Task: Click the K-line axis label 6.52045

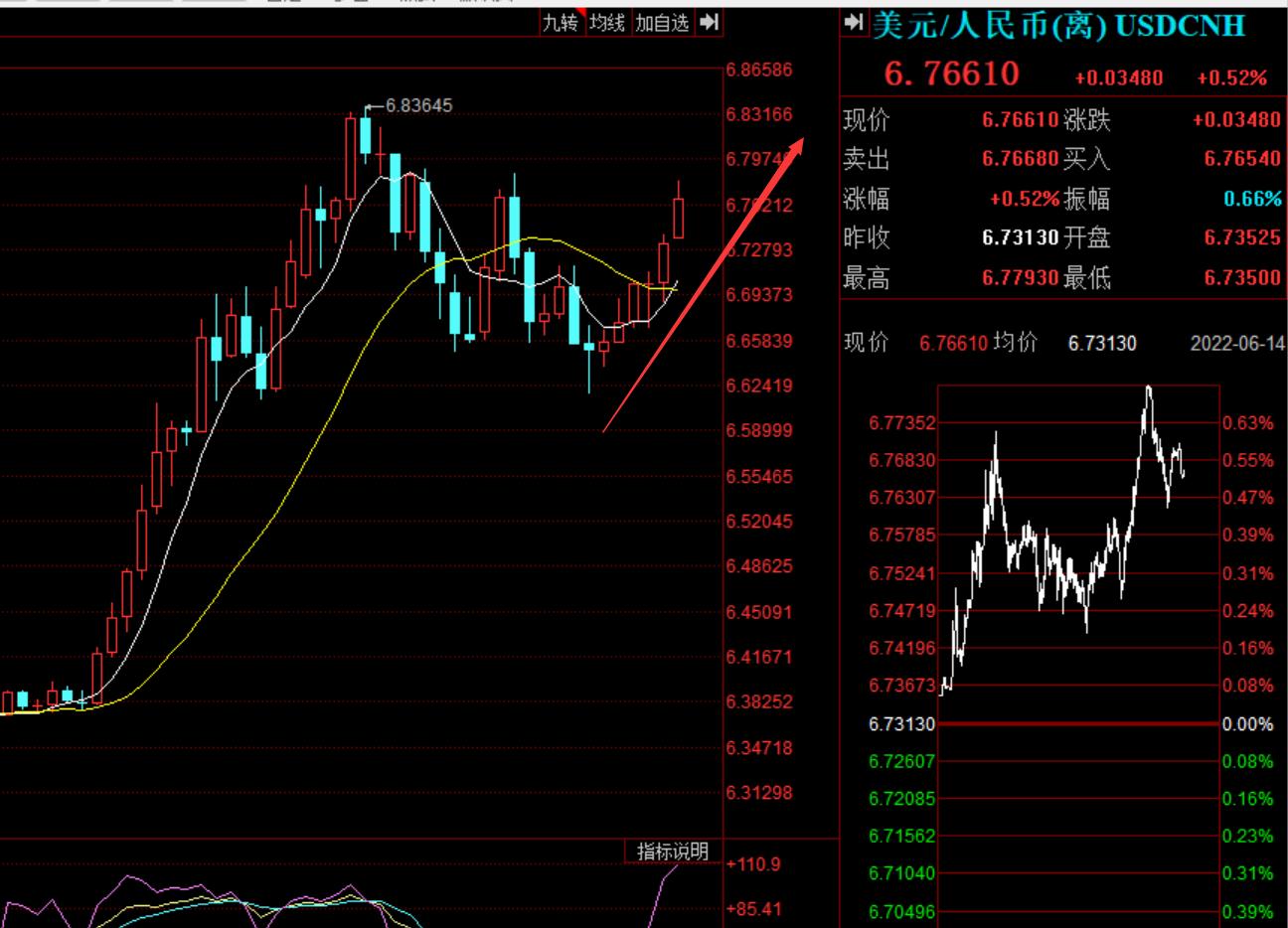Action: (x=759, y=522)
